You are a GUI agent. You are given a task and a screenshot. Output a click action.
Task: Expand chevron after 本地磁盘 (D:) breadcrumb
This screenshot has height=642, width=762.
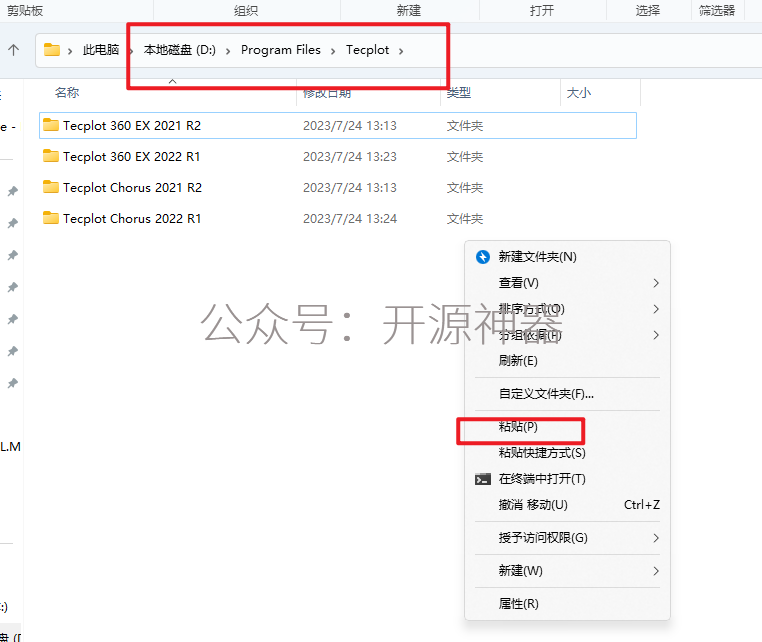(228, 51)
